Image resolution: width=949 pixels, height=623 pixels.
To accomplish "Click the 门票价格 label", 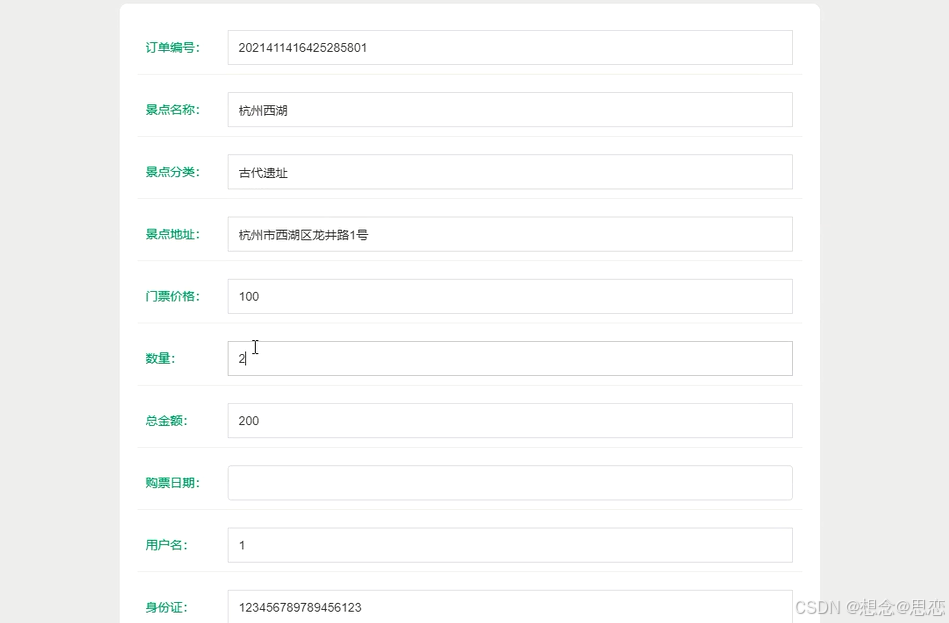I will [x=172, y=296].
